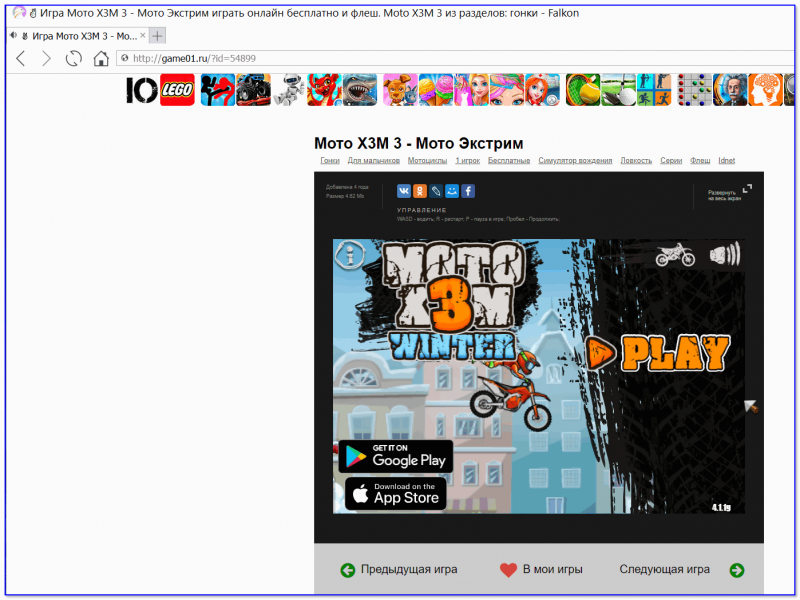Open the red dragon games icon
Screen dimensions: 800x600
[x=324, y=90]
